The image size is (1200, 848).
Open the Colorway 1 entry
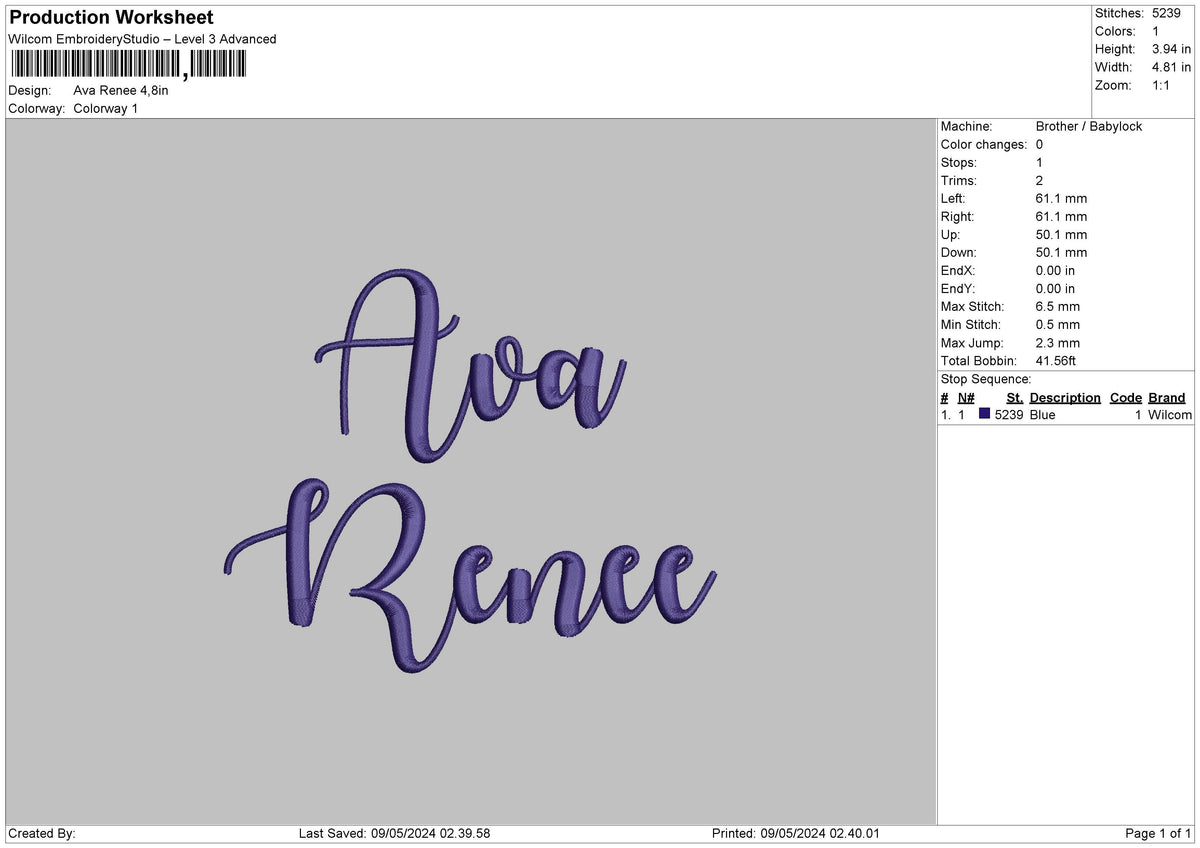[106, 108]
